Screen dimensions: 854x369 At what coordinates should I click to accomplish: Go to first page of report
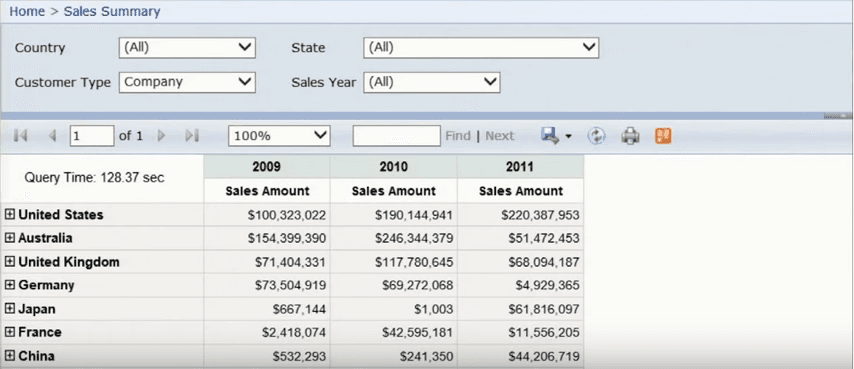tap(20, 136)
